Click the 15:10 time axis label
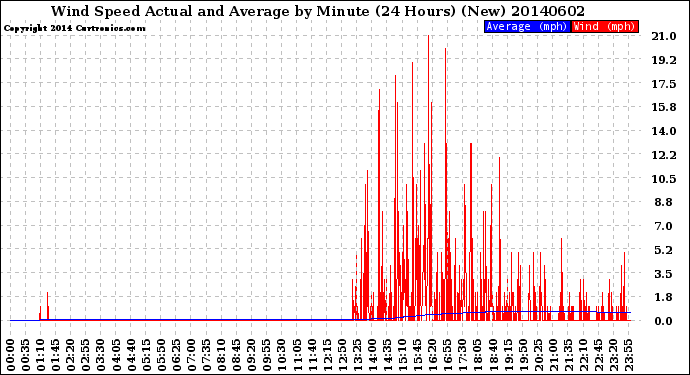Image resolution: width=690 pixels, height=375 pixels. (403, 355)
